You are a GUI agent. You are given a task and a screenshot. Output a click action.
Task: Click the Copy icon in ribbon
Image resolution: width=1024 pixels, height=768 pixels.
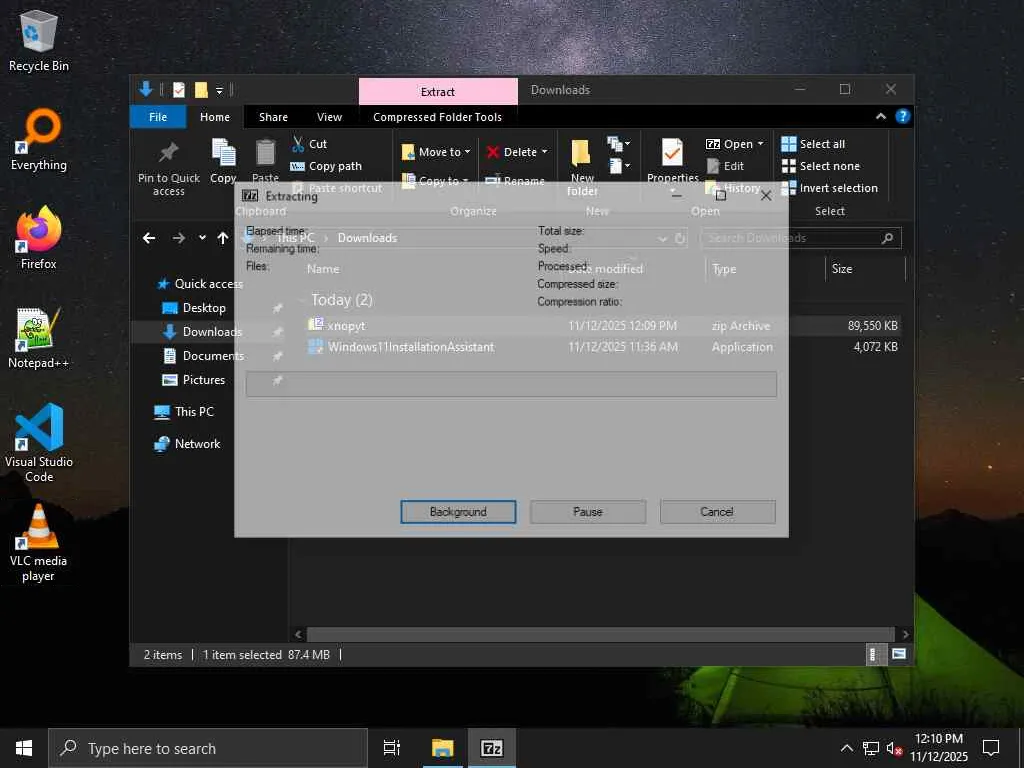click(223, 153)
